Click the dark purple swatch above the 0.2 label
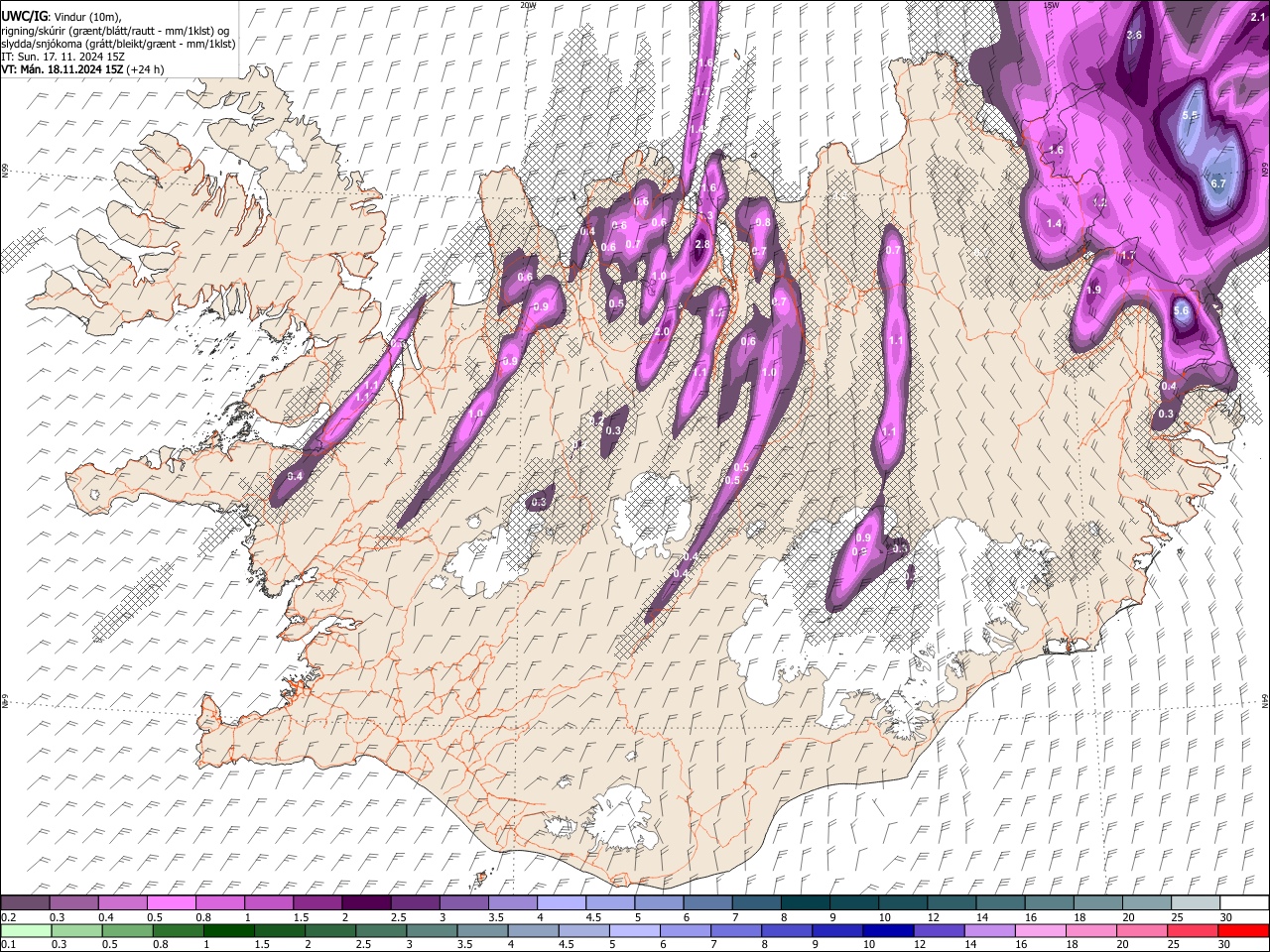Viewport: 1270px width, 952px height. point(25,903)
